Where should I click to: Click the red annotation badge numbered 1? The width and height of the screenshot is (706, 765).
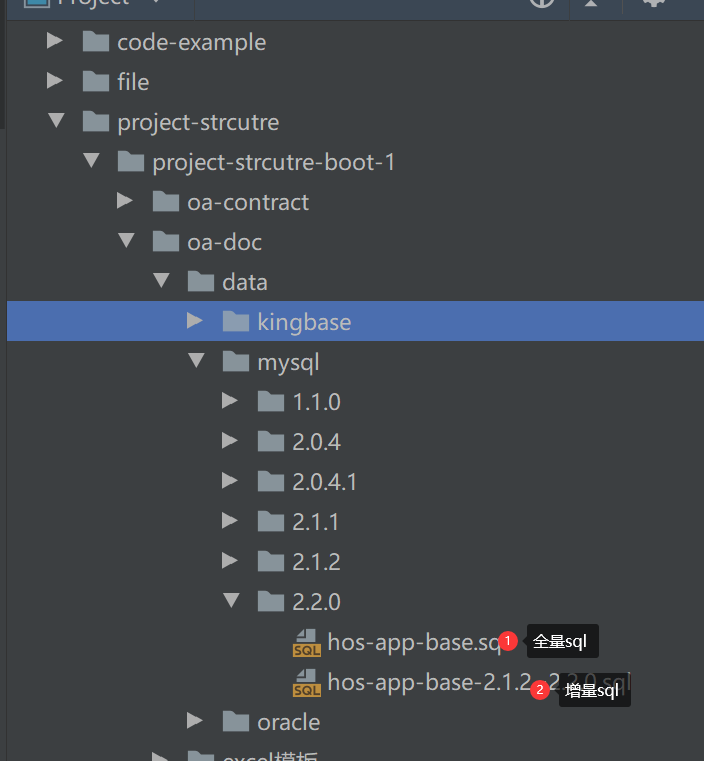pyautogui.click(x=508, y=641)
